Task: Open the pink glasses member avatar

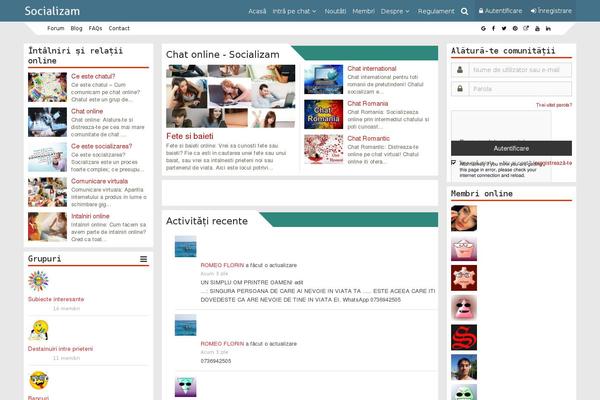Action: (464, 248)
